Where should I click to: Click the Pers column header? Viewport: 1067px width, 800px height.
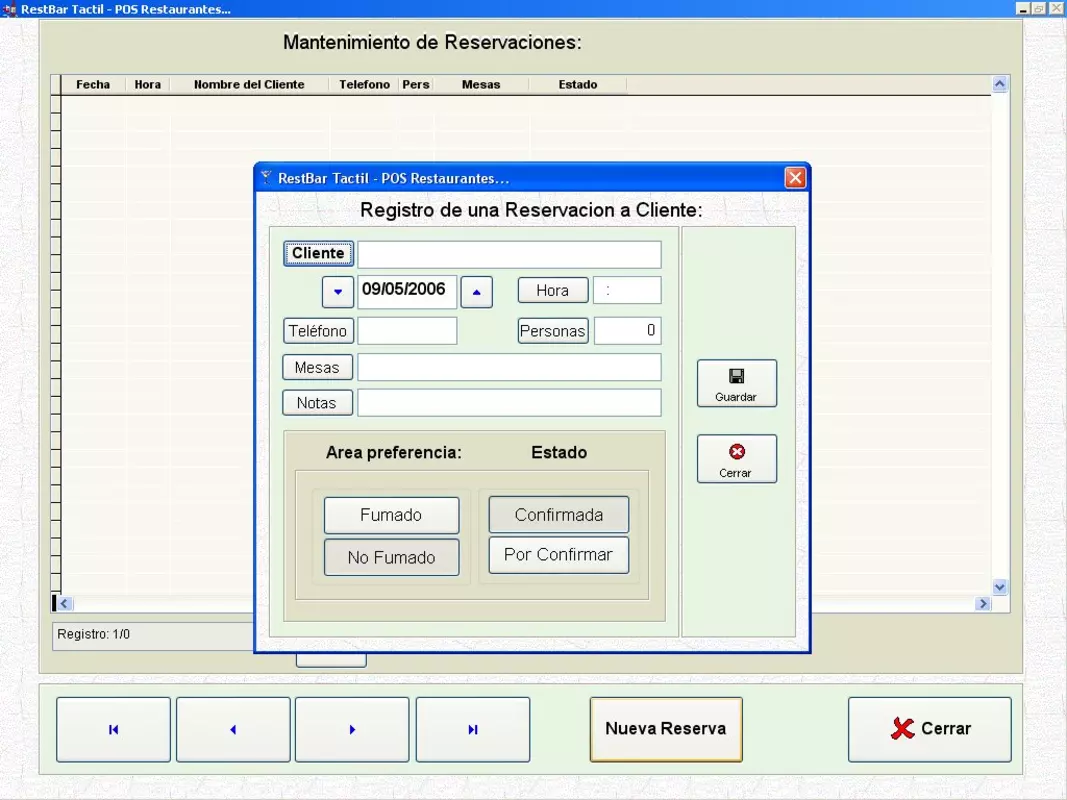[x=416, y=84]
